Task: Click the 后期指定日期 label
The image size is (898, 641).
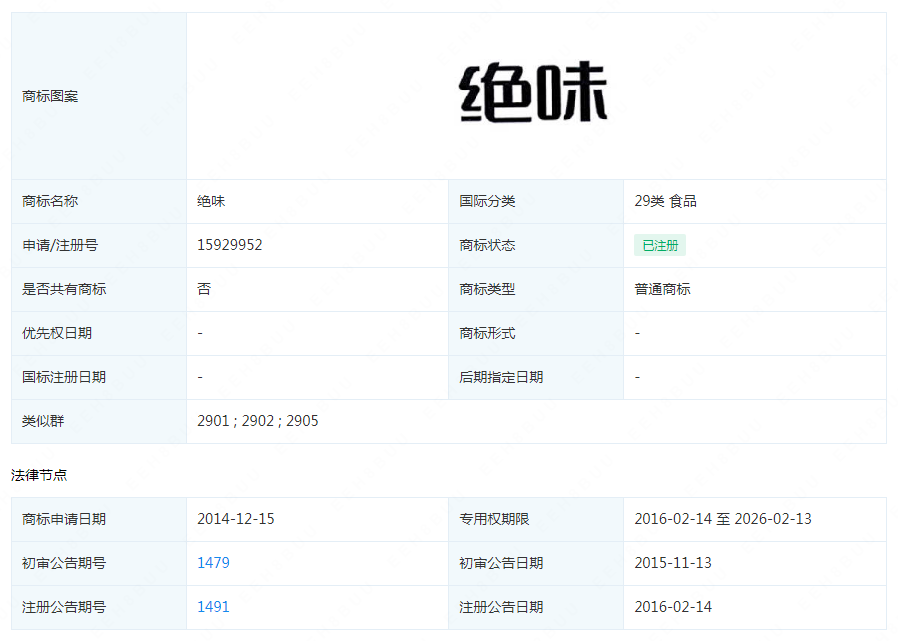Action: 501,377
